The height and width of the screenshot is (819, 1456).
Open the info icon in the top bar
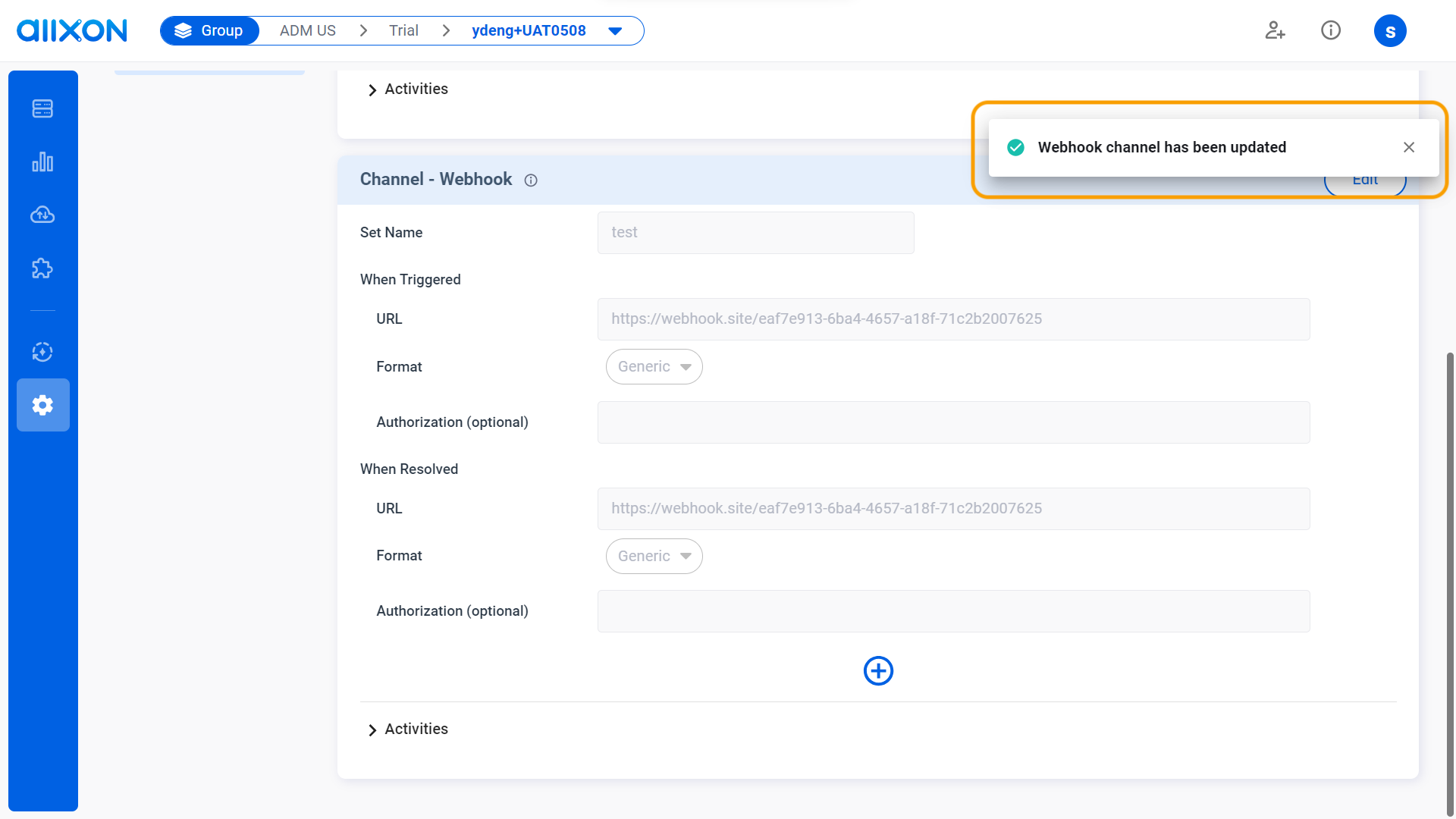(x=1331, y=30)
